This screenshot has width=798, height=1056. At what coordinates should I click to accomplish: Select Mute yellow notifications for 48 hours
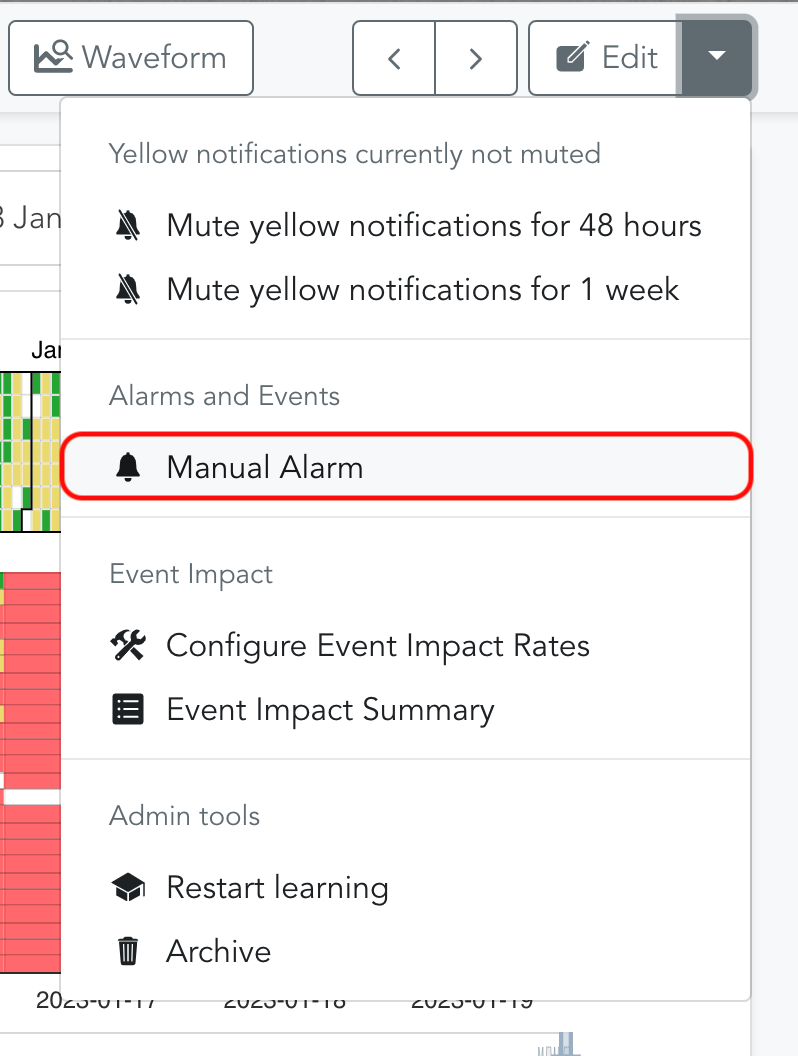[x=434, y=226]
